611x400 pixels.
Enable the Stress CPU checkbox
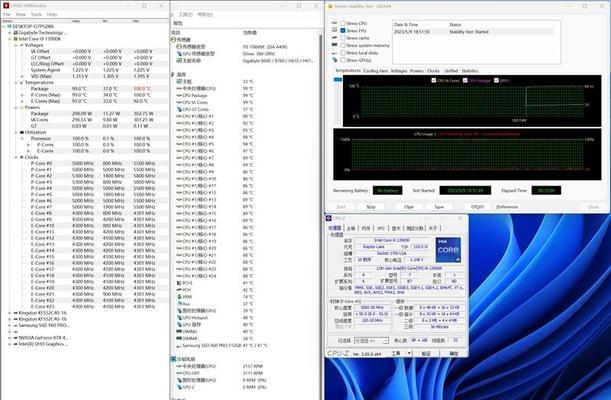tap(343, 23)
